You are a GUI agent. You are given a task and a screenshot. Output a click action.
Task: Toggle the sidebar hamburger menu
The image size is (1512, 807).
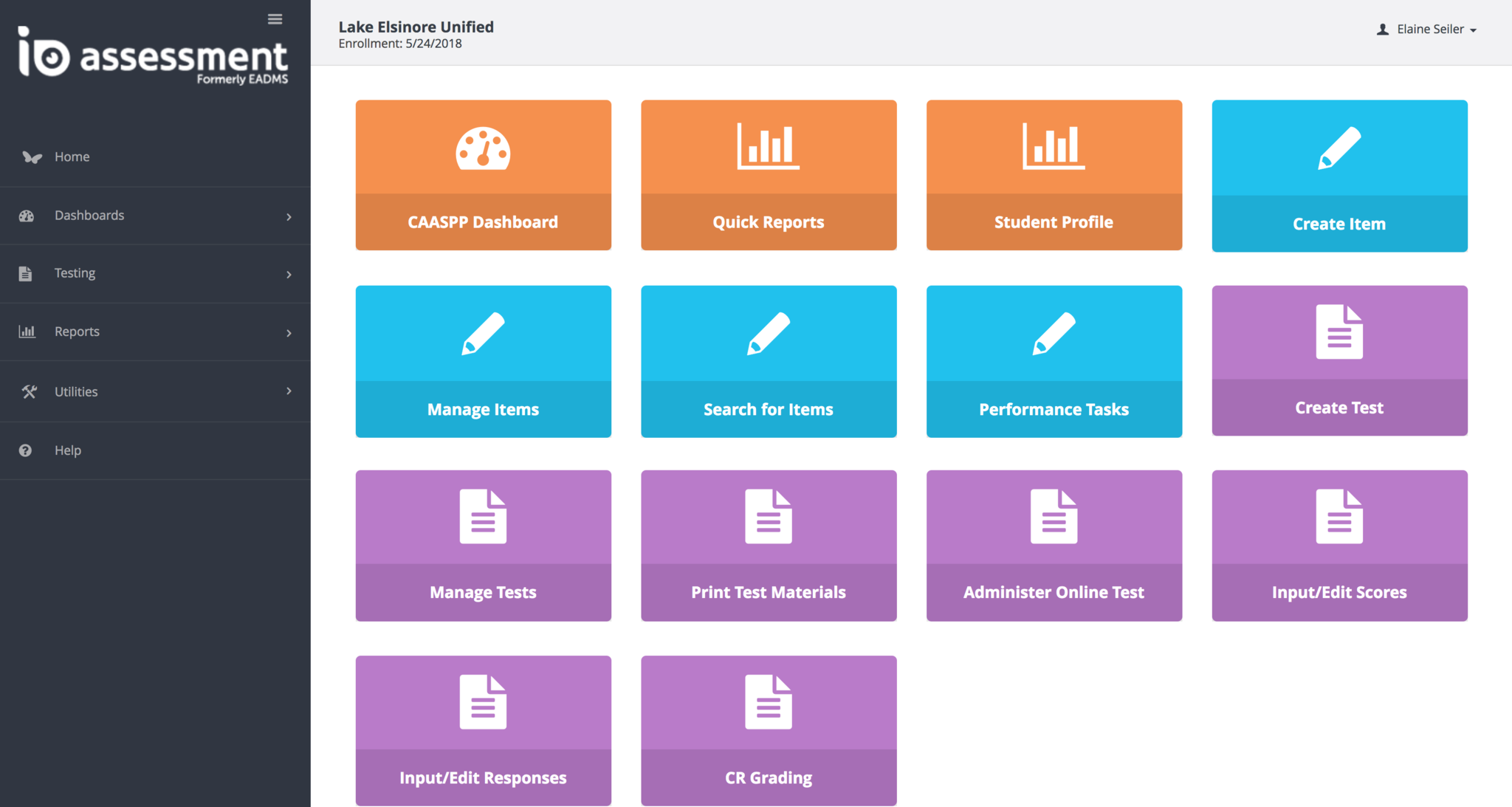pyautogui.click(x=275, y=19)
